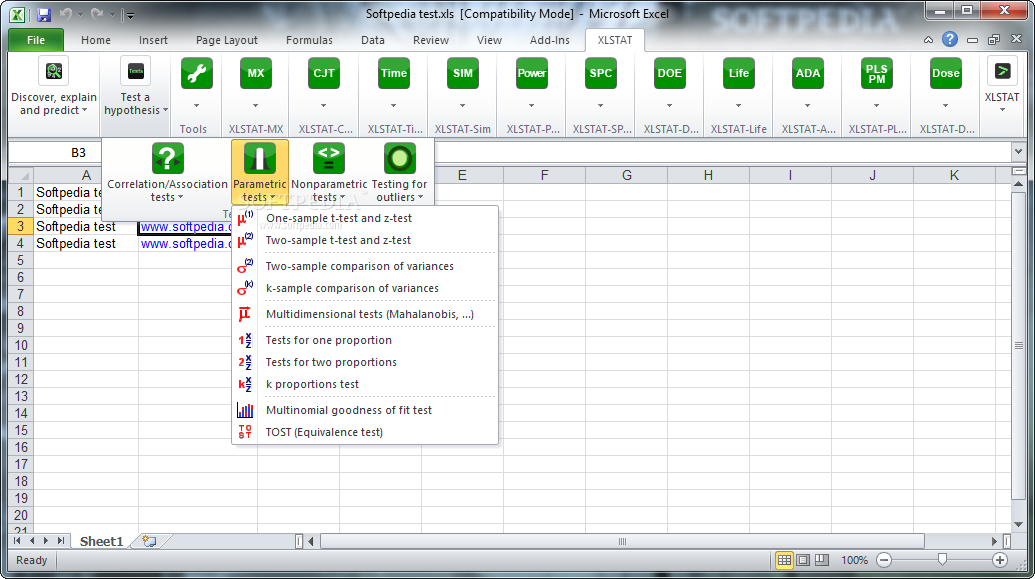The height and width of the screenshot is (579, 1035).
Task: Click the Save icon in Quick Access Toolbar
Action: (x=44, y=14)
